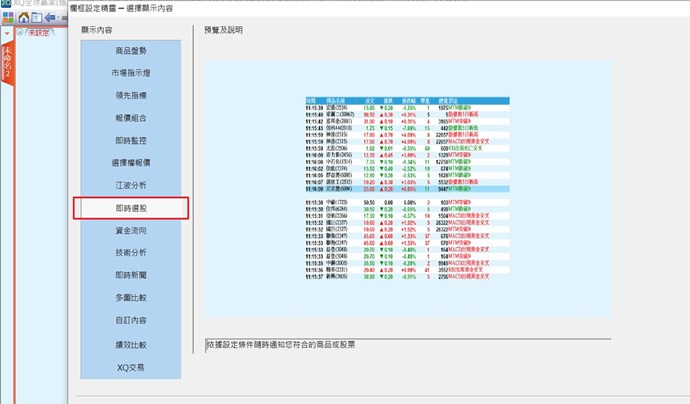Choose 技術分析 in the list
The height and width of the screenshot is (404, 690).
point(130,253)
